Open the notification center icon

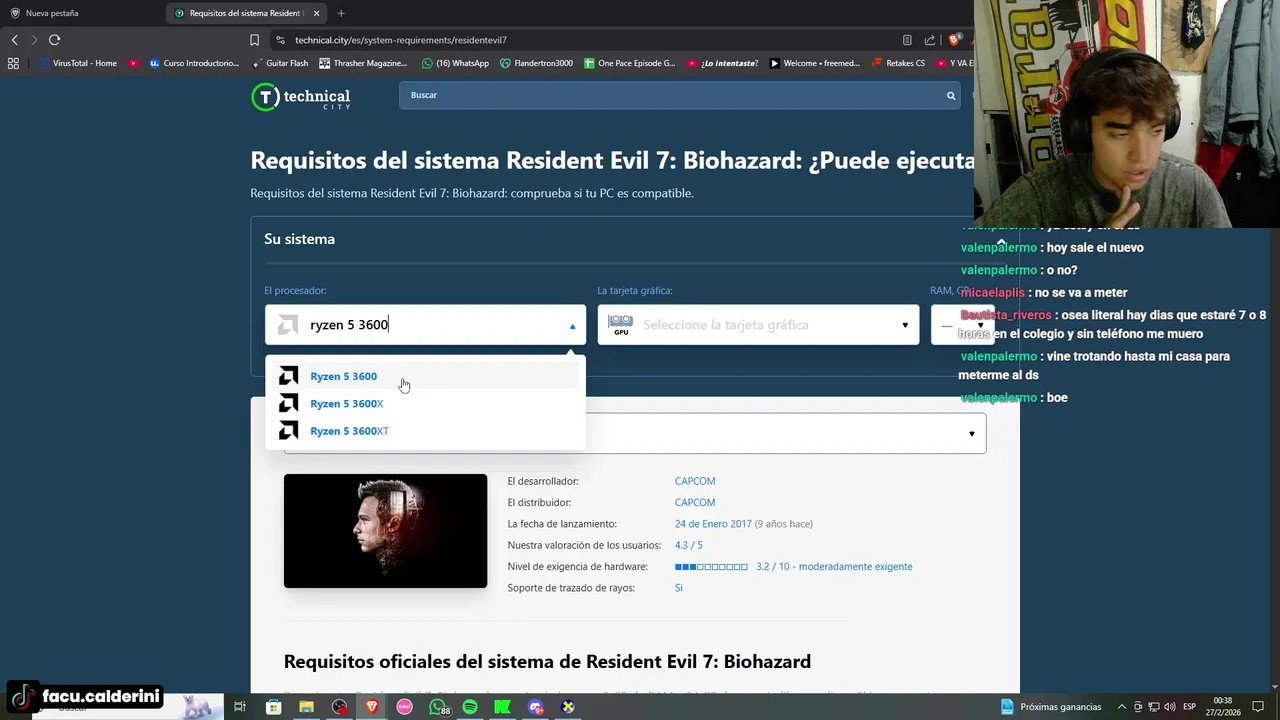pyautogui.click(x=1258, y=707)
